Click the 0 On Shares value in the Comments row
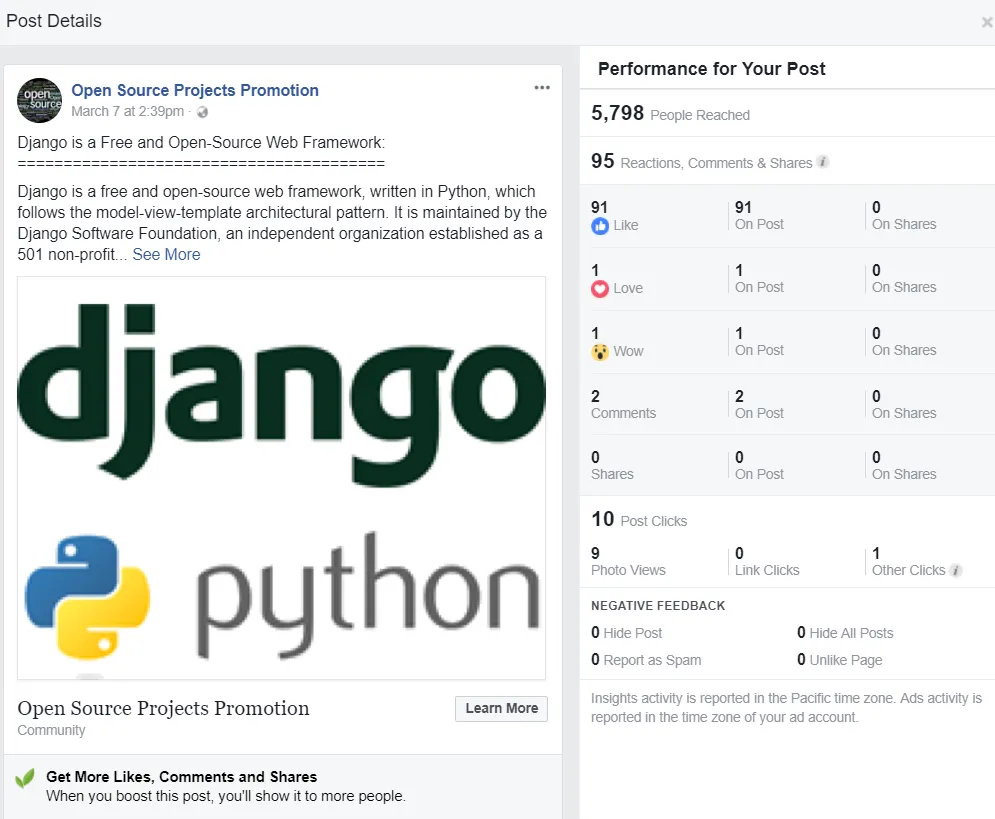The height and width of the screenshot is (819, 995). tap(904, 404)
